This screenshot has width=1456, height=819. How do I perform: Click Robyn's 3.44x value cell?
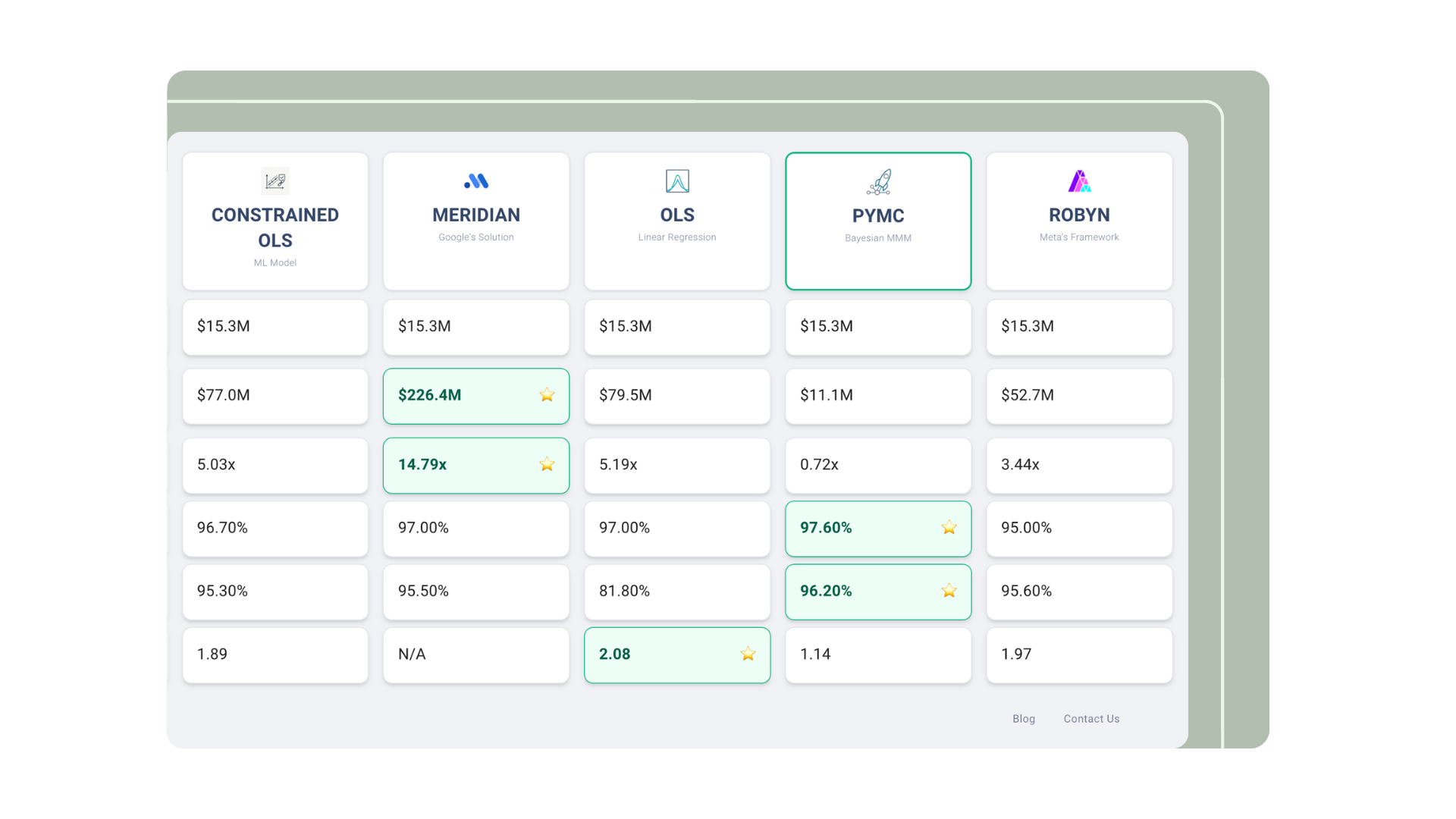tap(1079, 465)
